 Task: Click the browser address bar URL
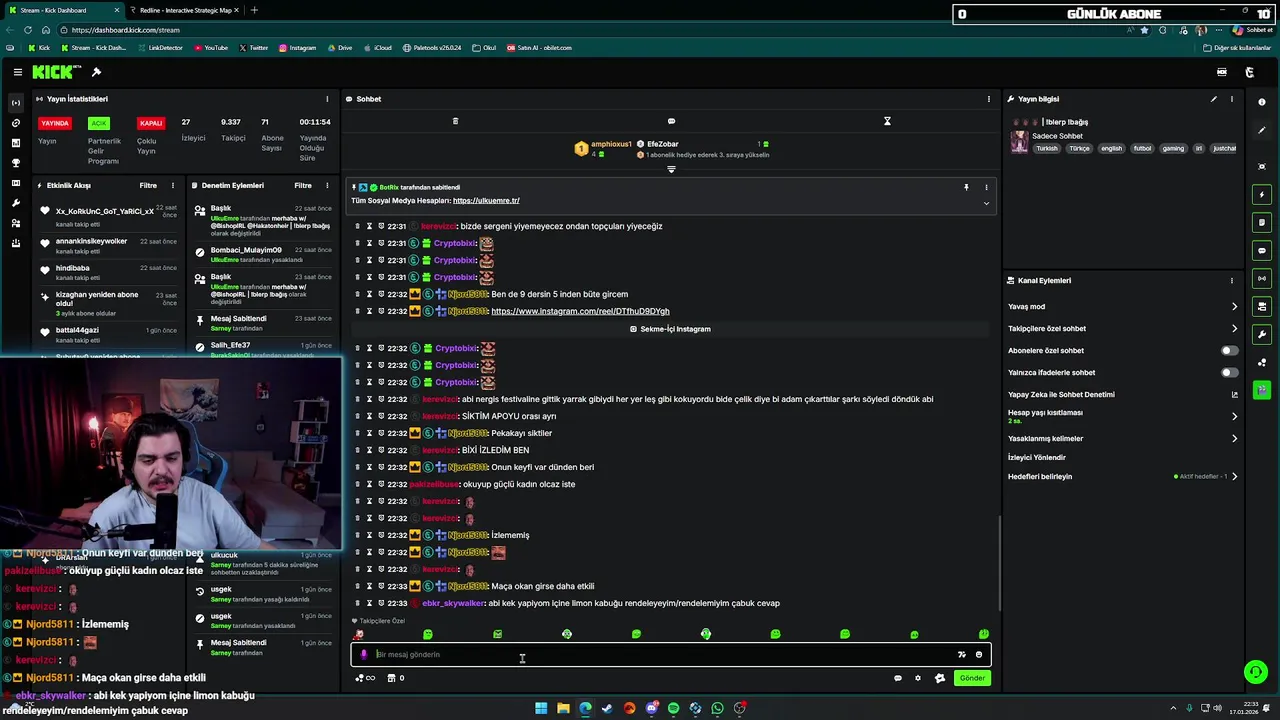[126, 30]
